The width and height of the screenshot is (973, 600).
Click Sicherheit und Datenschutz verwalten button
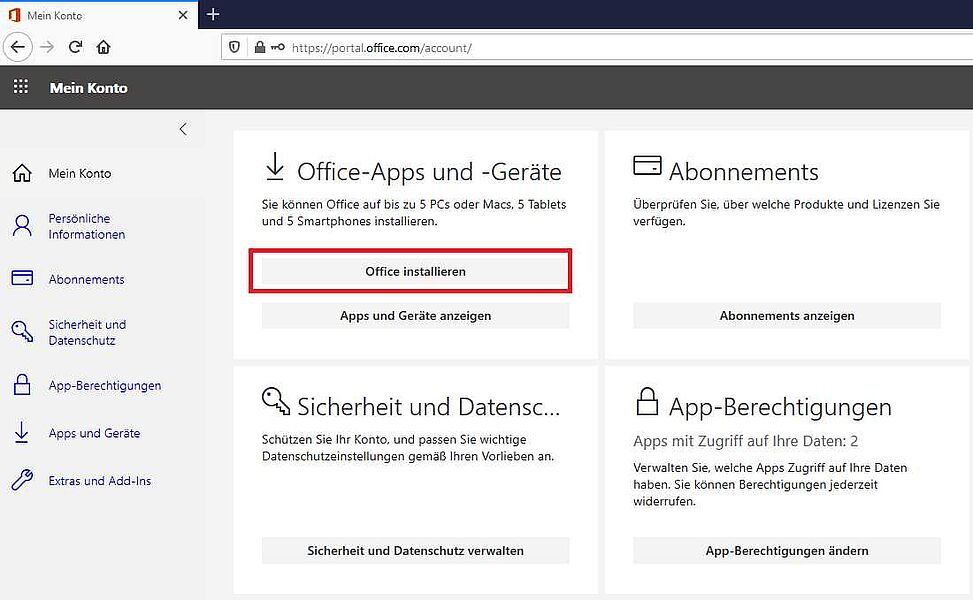tap(415, 551)
